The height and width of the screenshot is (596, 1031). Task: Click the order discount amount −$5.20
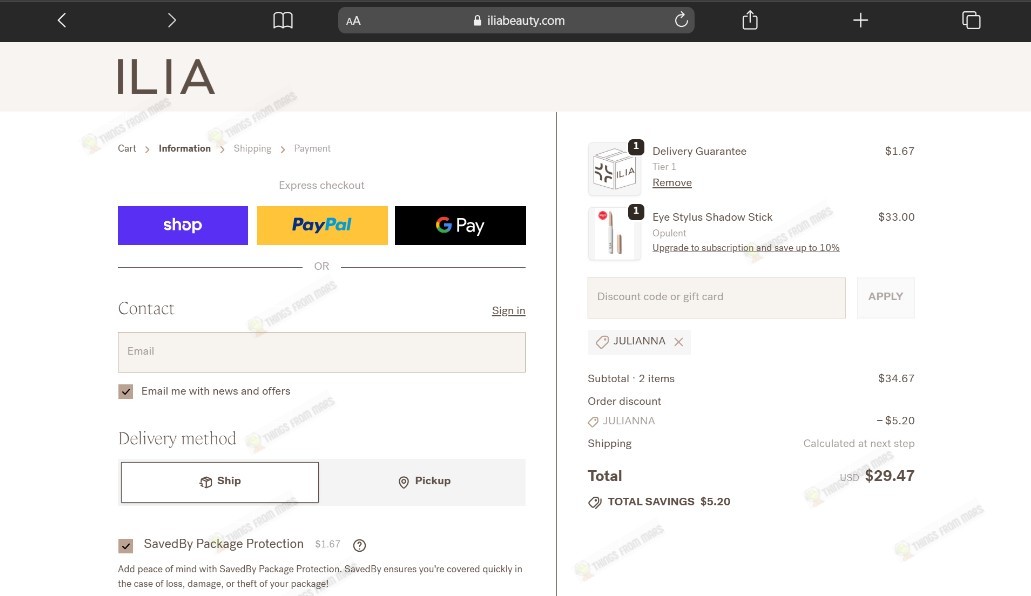click(895, 420)
